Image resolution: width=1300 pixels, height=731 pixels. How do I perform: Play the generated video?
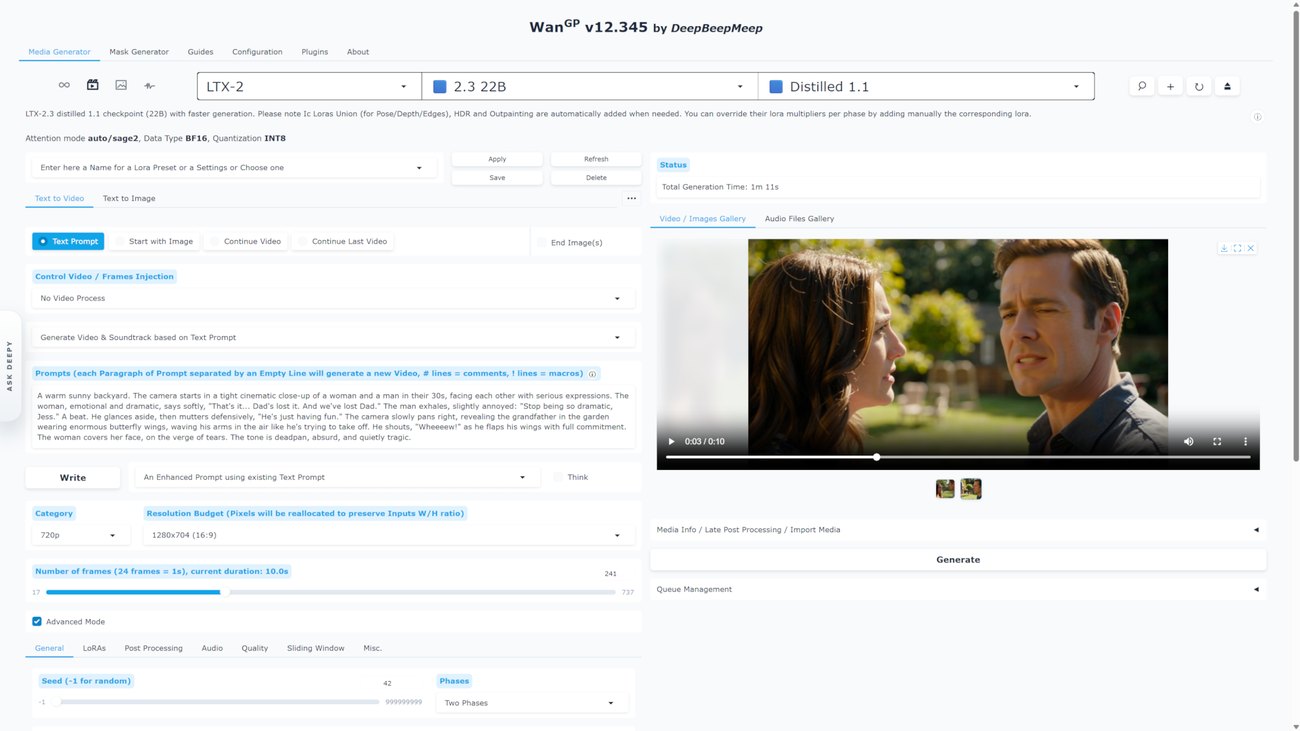[671, 441]
